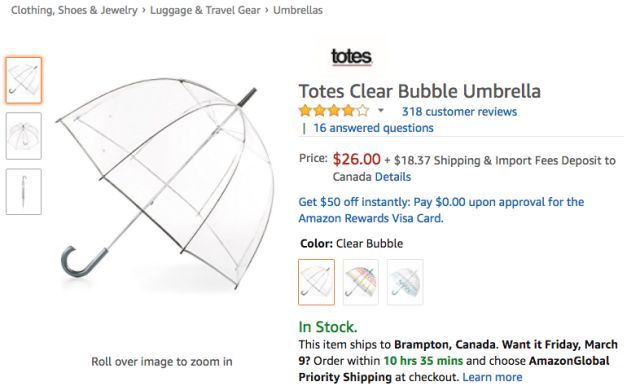
Task: Click the totes brand logo
Action: (x=351, y=57)
